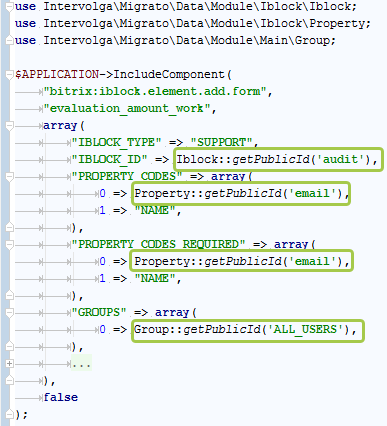Click "NAME" under PROPERTY_CODES_REQUIRED array
Viewport: 387px width, 426px height.
pos(155,278)
